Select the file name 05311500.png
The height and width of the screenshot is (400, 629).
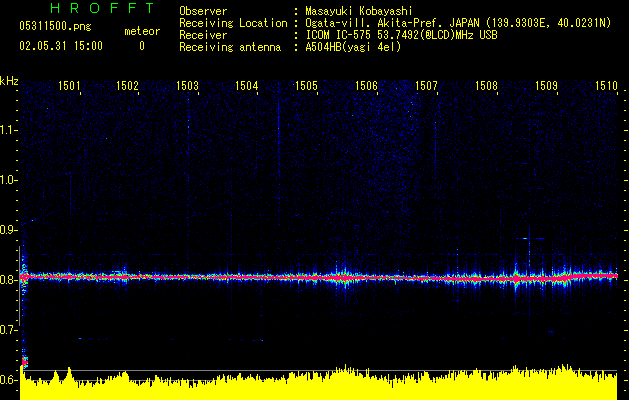tap(55, 27)
